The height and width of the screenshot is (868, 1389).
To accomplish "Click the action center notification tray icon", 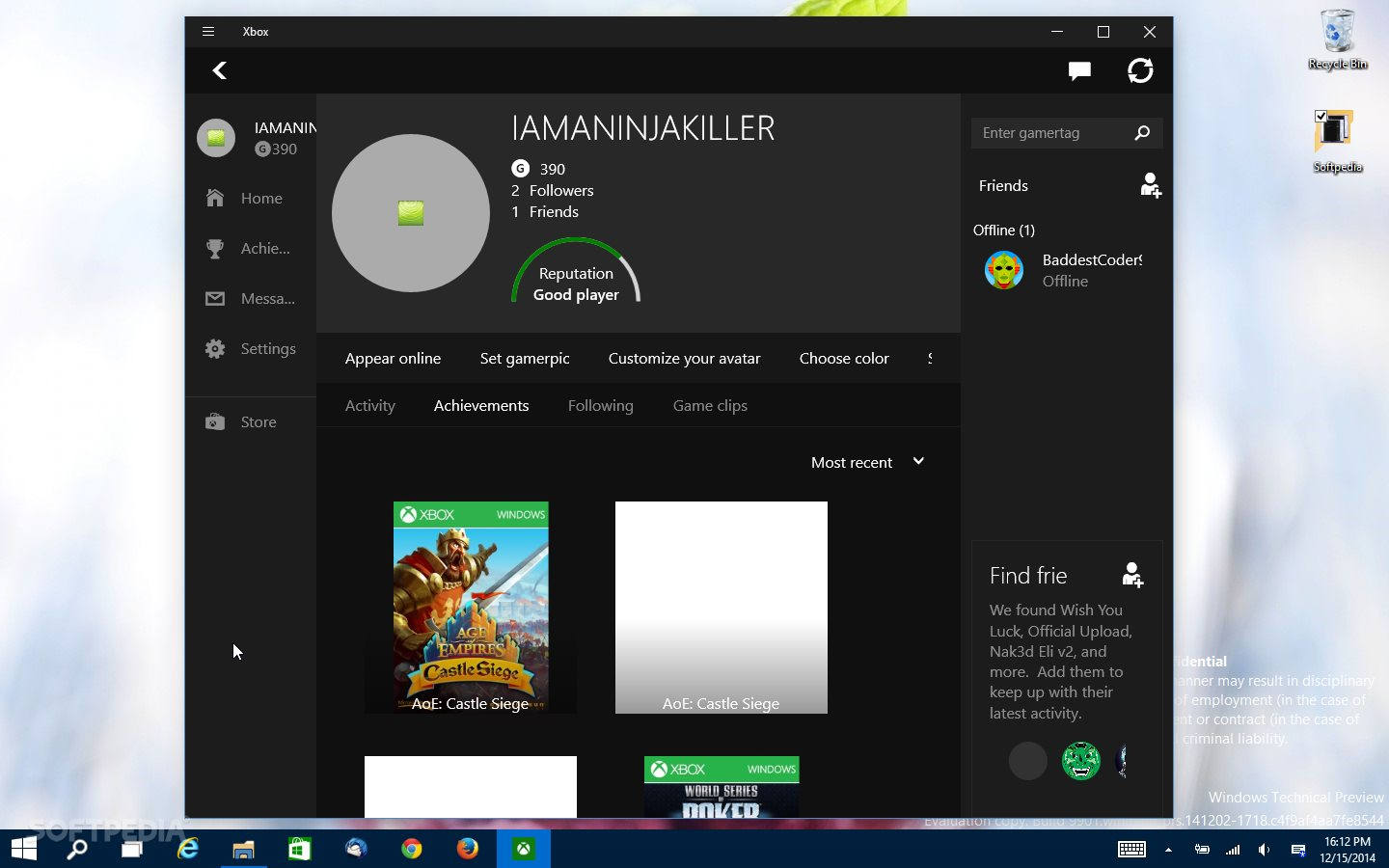I will point(1298,850).
